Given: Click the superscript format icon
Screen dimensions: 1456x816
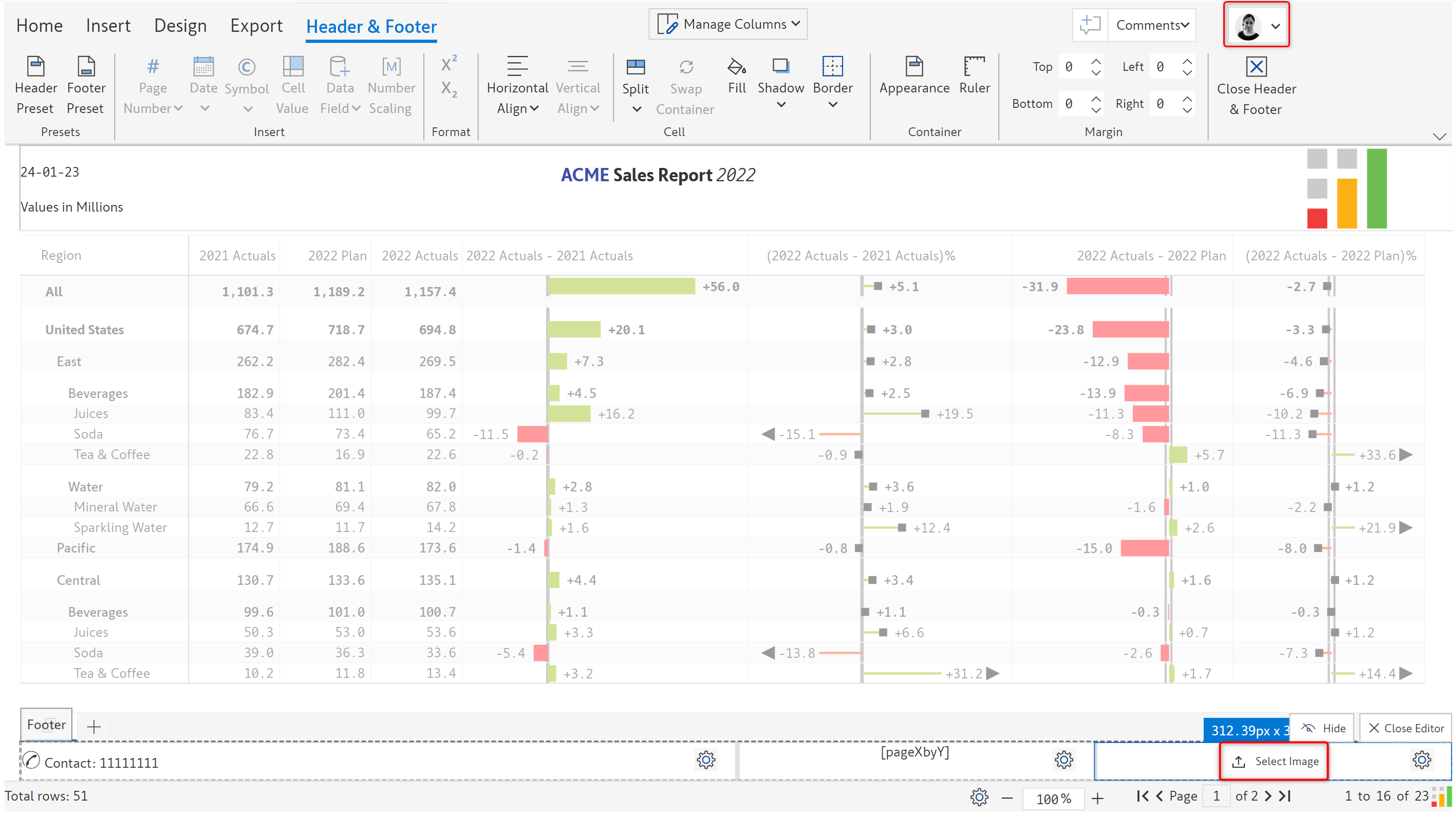Looking at the screenshot, I should (449, 63).
